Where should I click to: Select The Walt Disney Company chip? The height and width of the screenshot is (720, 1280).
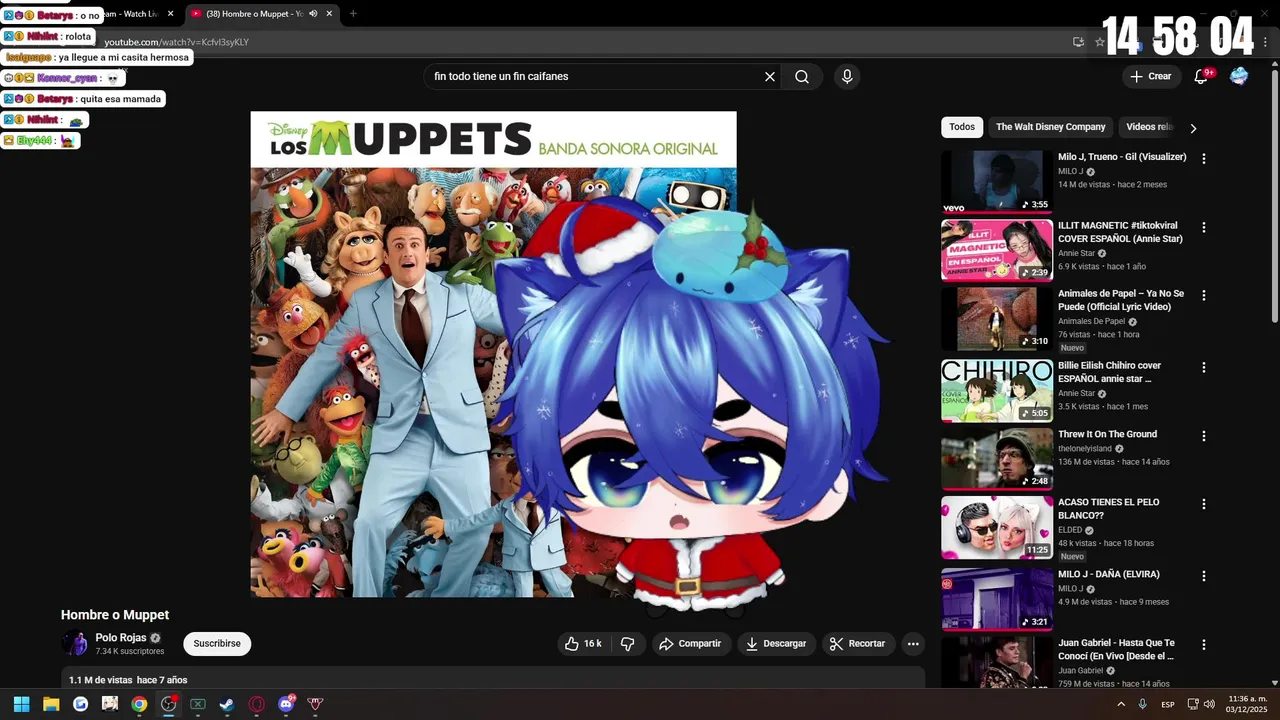click(x=1050, y=127)
